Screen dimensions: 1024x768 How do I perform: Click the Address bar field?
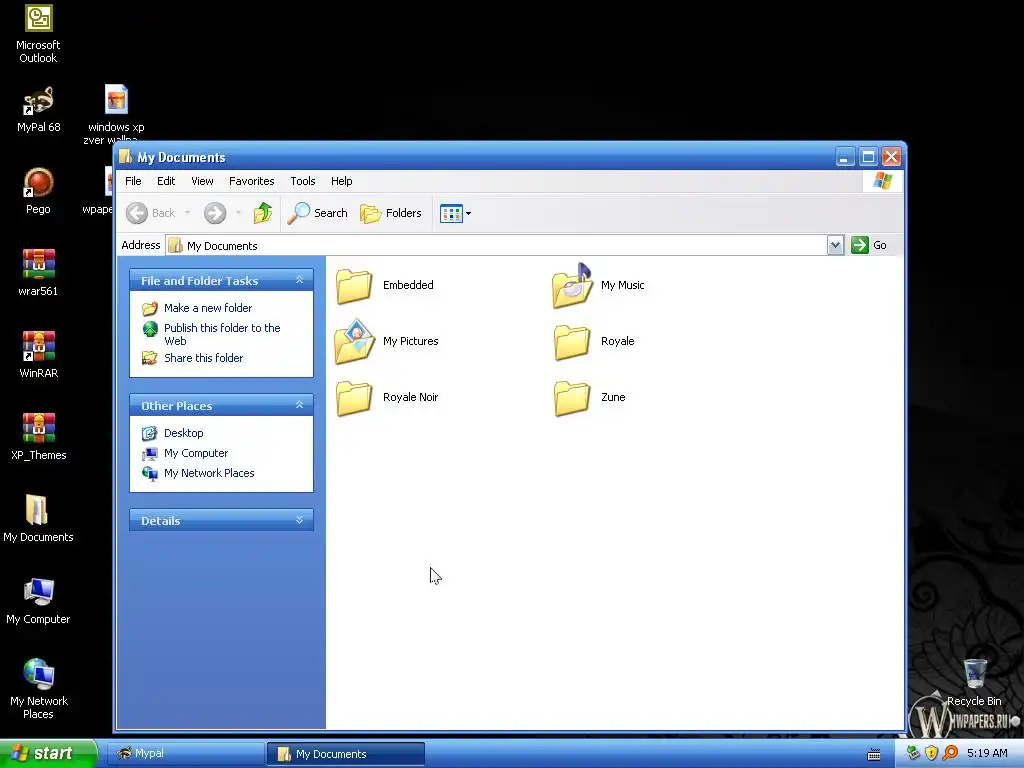tap(496, 246)
